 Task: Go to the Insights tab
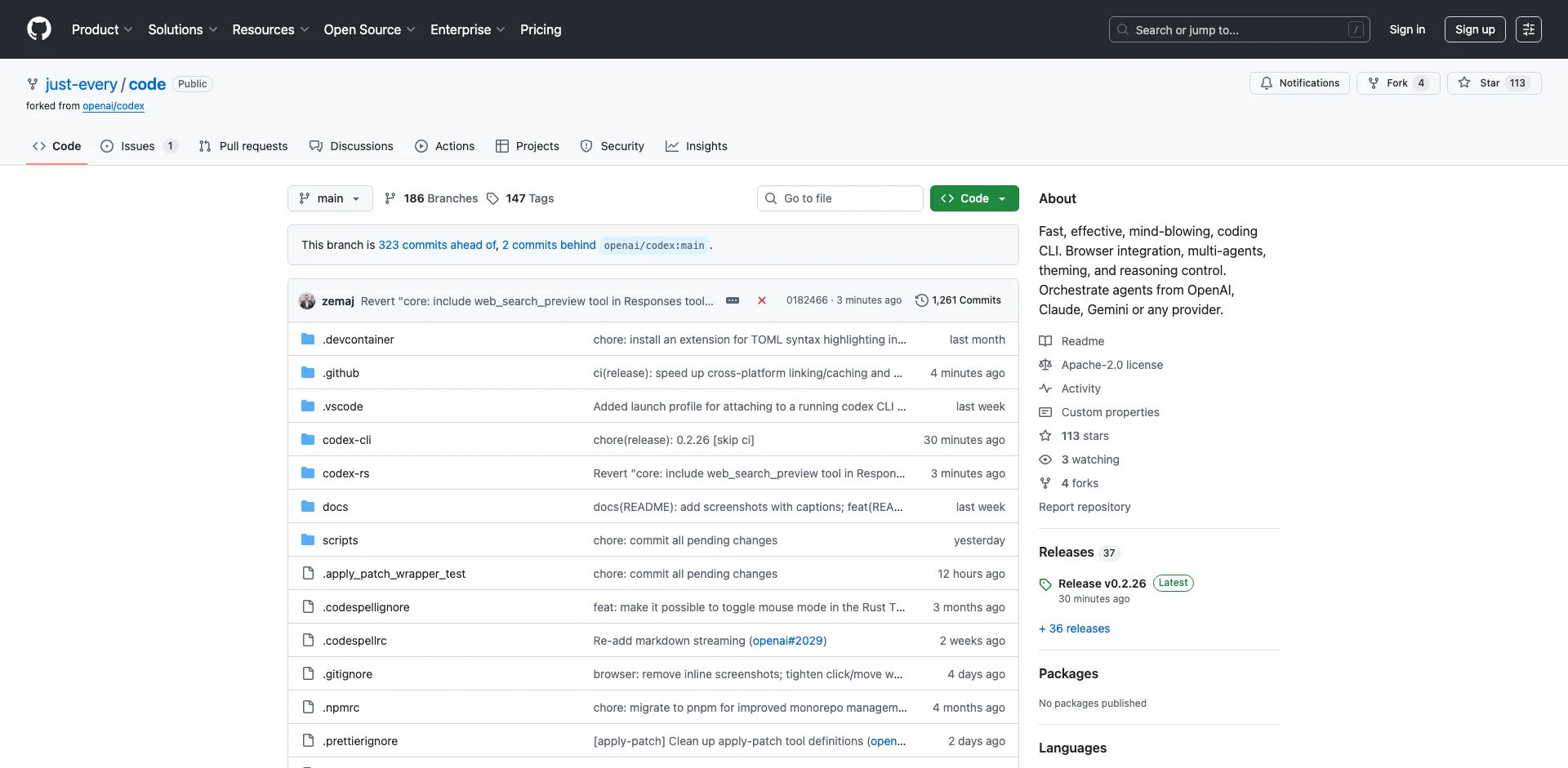[x=696, y=146]
